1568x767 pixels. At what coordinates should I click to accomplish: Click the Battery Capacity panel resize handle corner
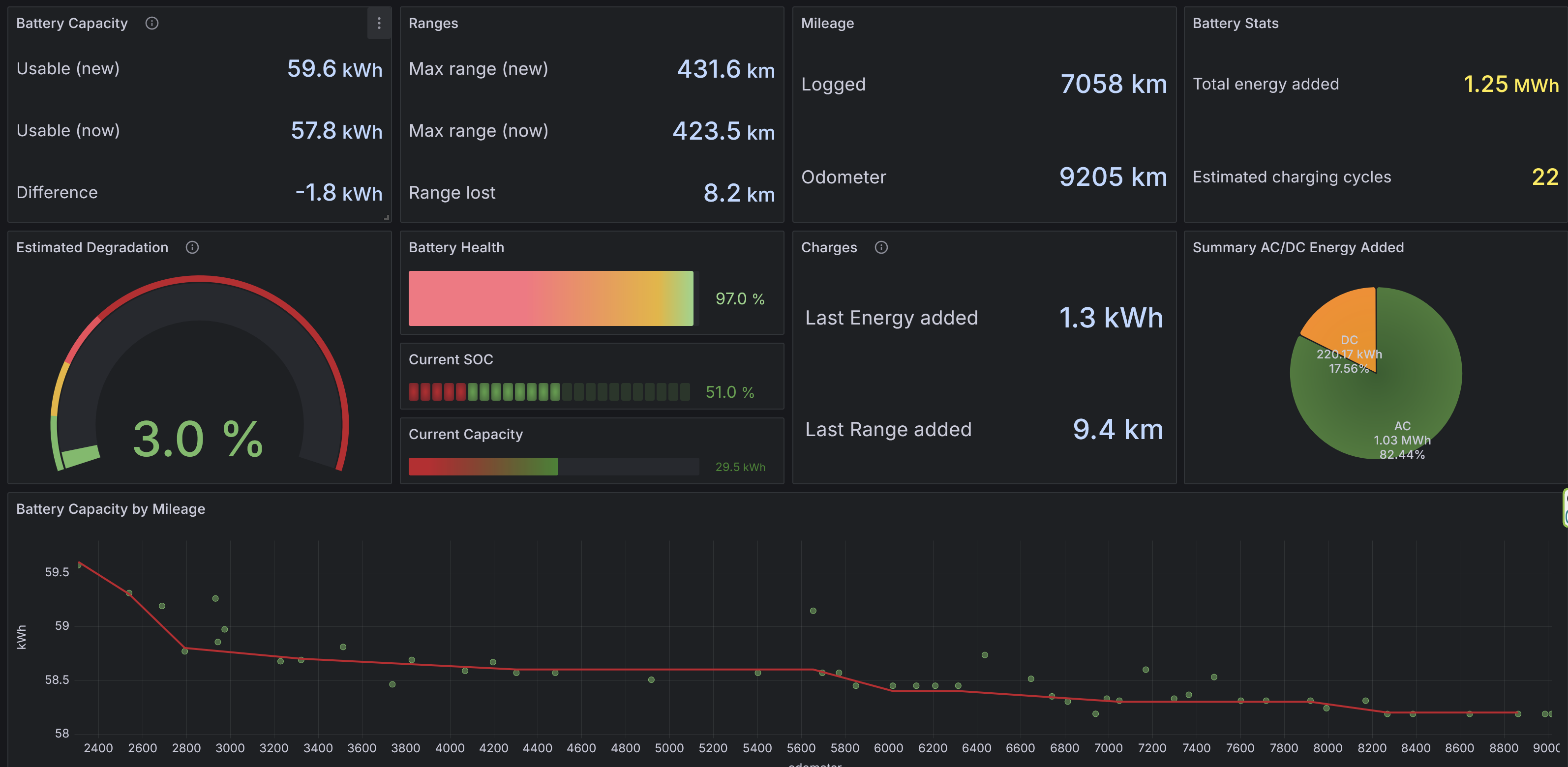pyautogui.click(x=387, y=217)
